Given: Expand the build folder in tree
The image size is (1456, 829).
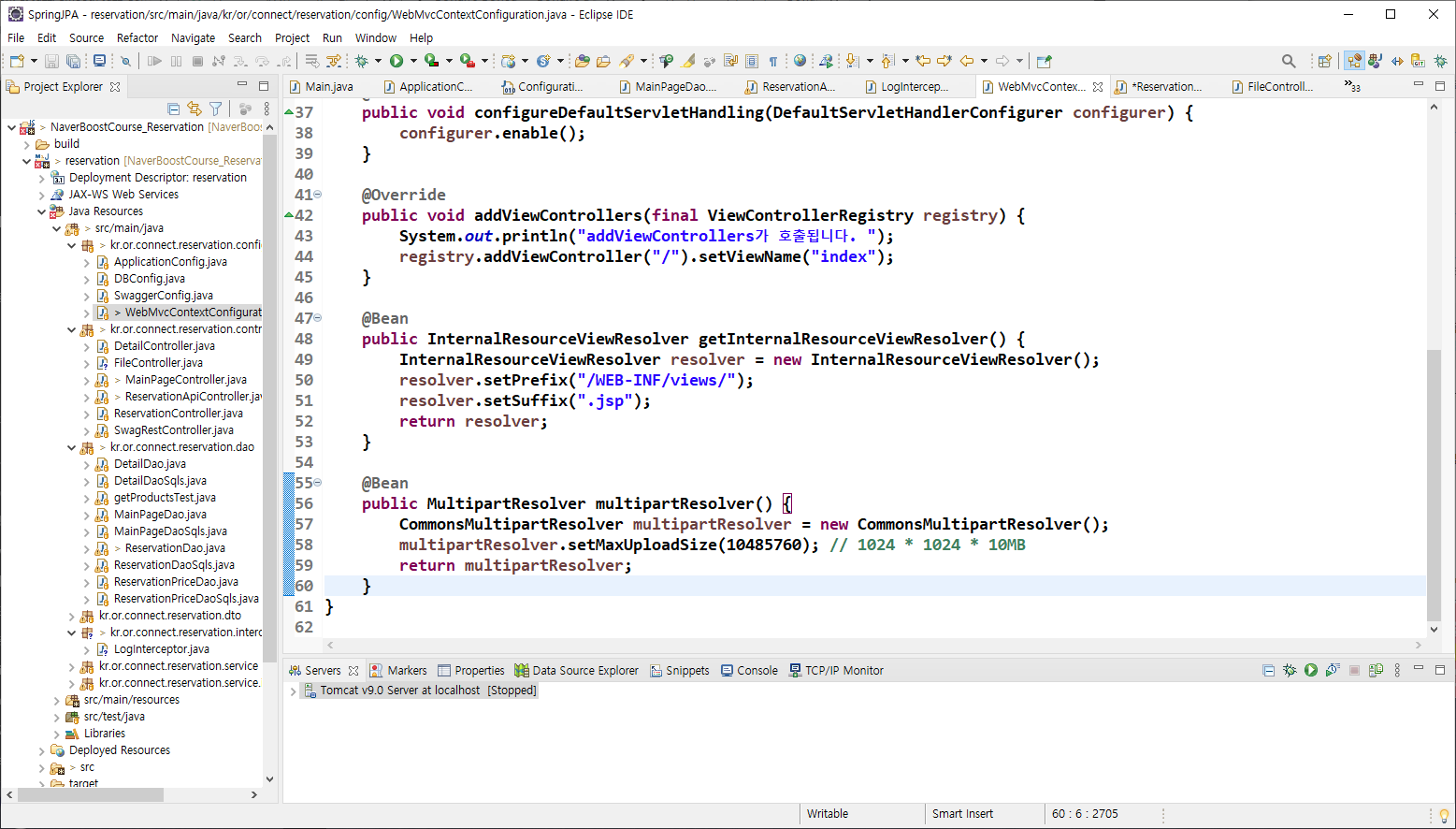Looking at the screenshot, I should 26,144.
